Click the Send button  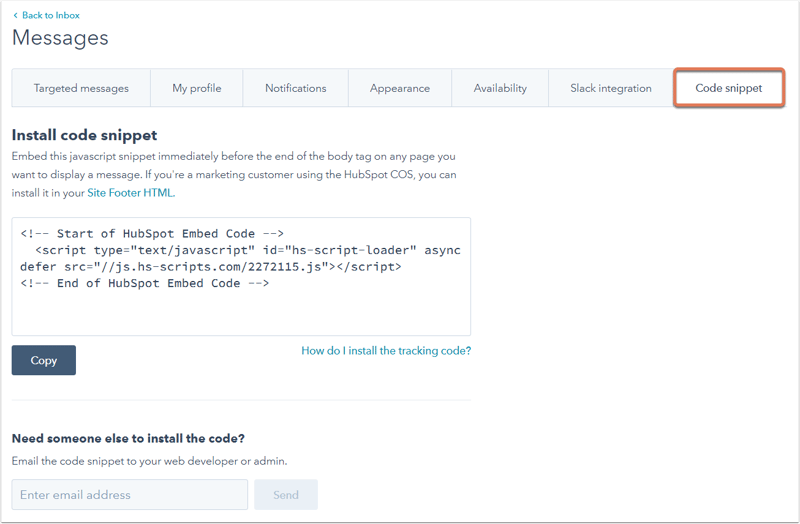(286, 494)
